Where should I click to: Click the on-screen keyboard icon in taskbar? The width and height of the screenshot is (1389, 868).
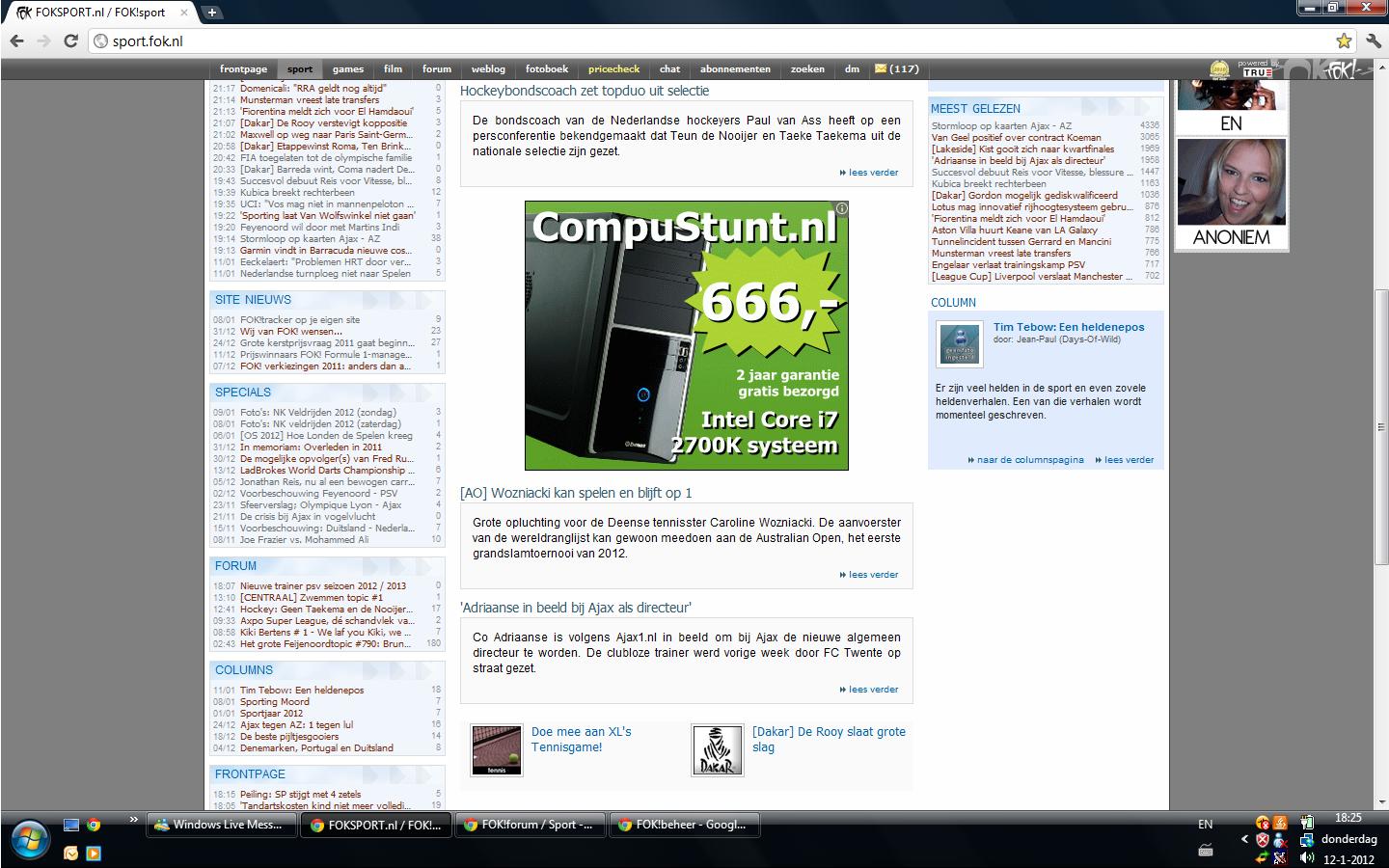tap(1206, 850)
